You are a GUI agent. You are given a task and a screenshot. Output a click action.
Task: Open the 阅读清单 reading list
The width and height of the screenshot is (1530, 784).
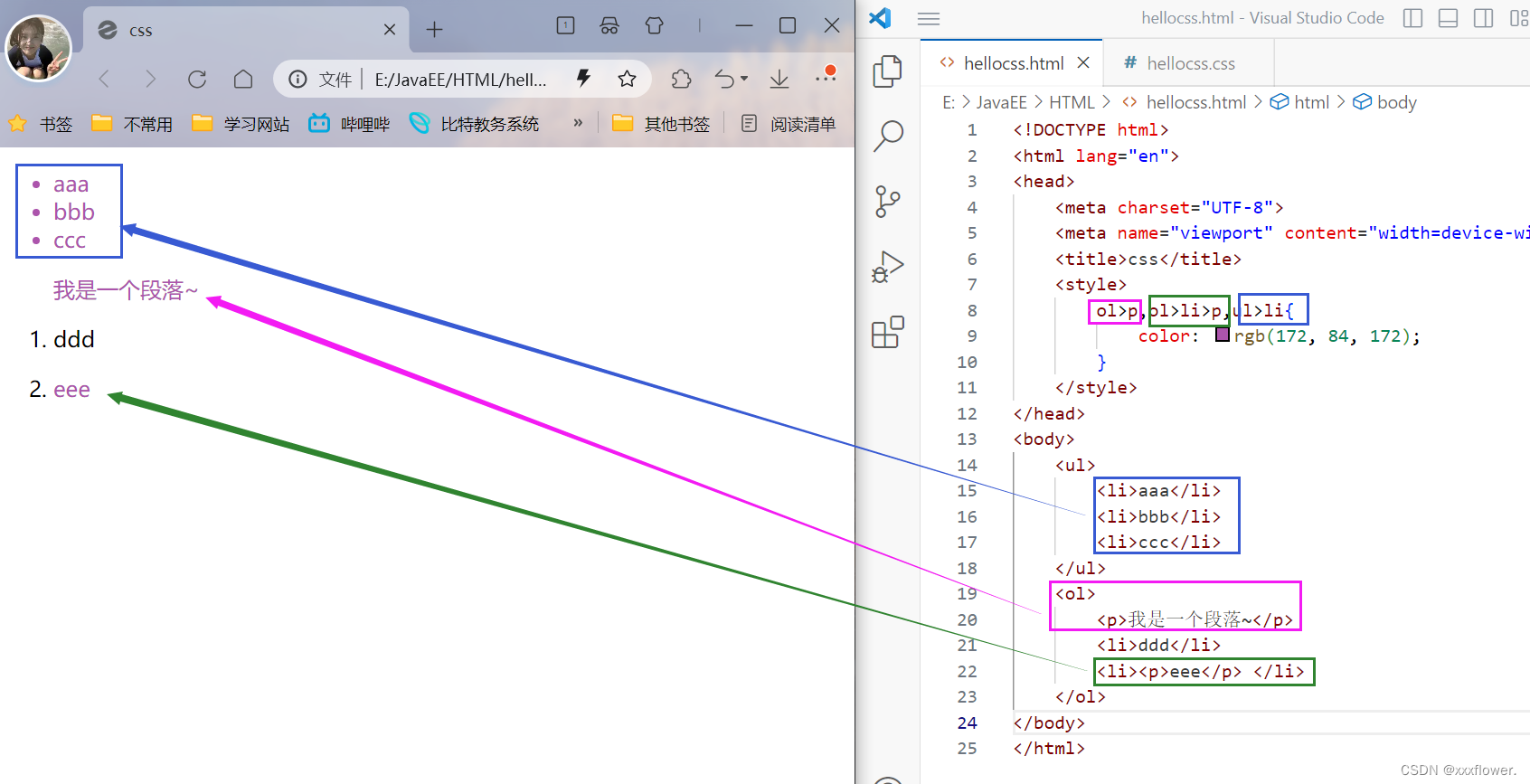(789, 124)
